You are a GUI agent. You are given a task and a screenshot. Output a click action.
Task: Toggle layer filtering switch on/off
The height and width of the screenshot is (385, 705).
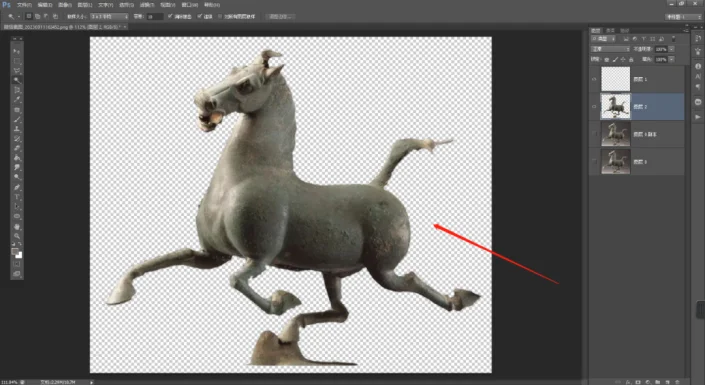pyautogui.click(x=673, y=39)
